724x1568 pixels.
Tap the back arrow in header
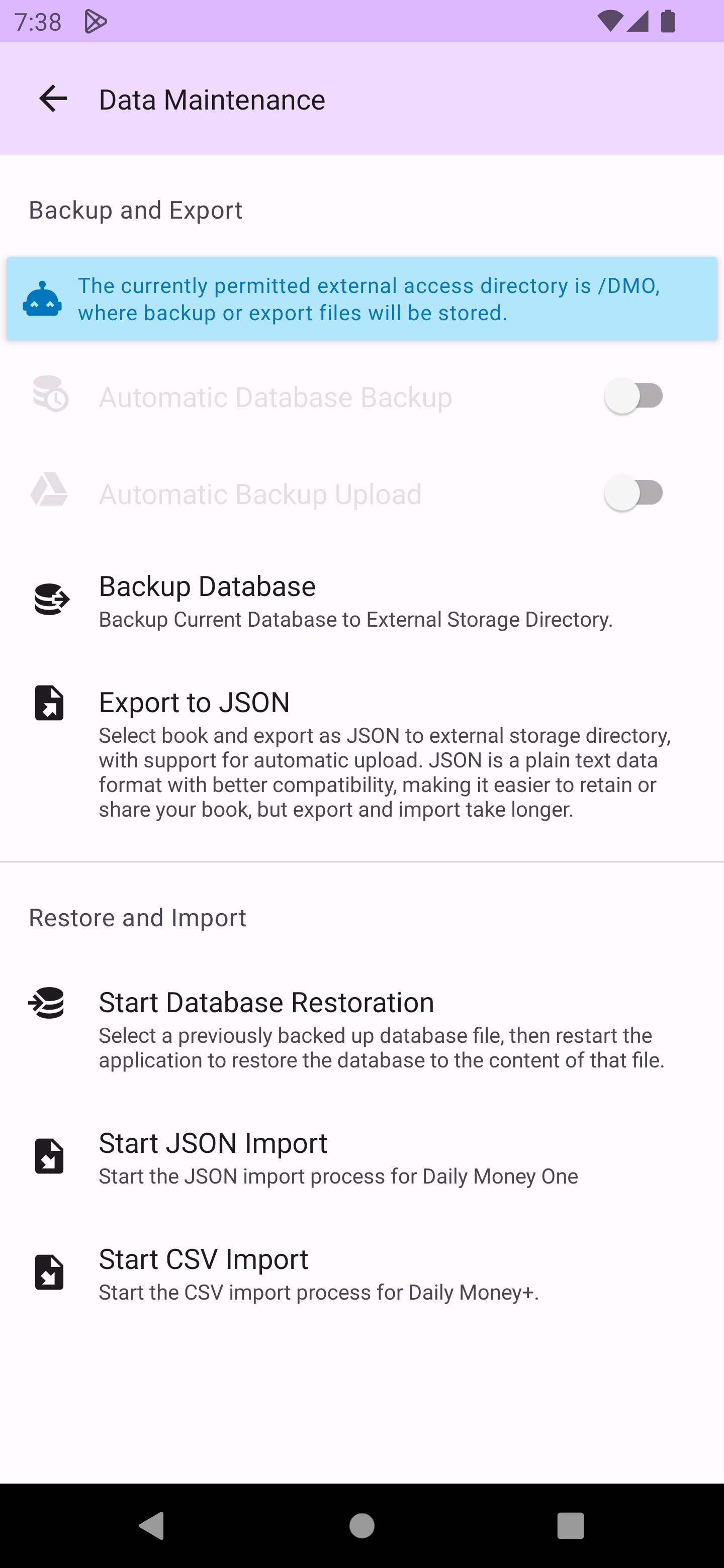(53, 99)
